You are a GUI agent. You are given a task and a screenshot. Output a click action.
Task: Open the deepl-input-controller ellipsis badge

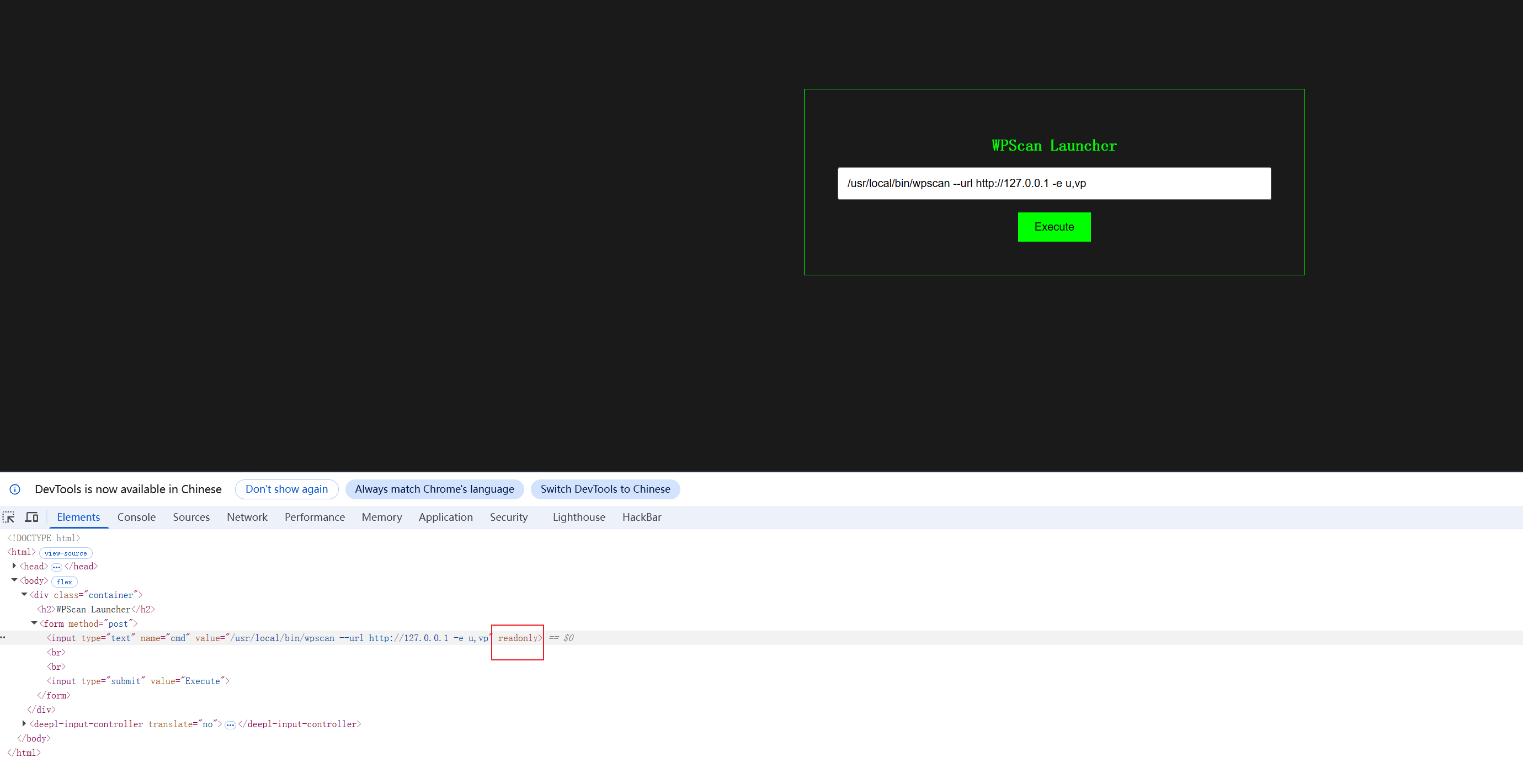click(x=230, y=725)
